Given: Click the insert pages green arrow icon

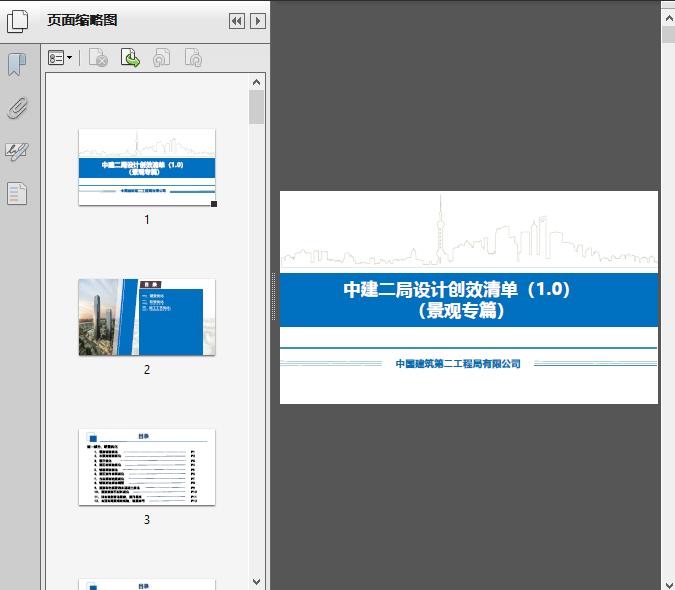Looking at the screenshot, I should 130,58.
